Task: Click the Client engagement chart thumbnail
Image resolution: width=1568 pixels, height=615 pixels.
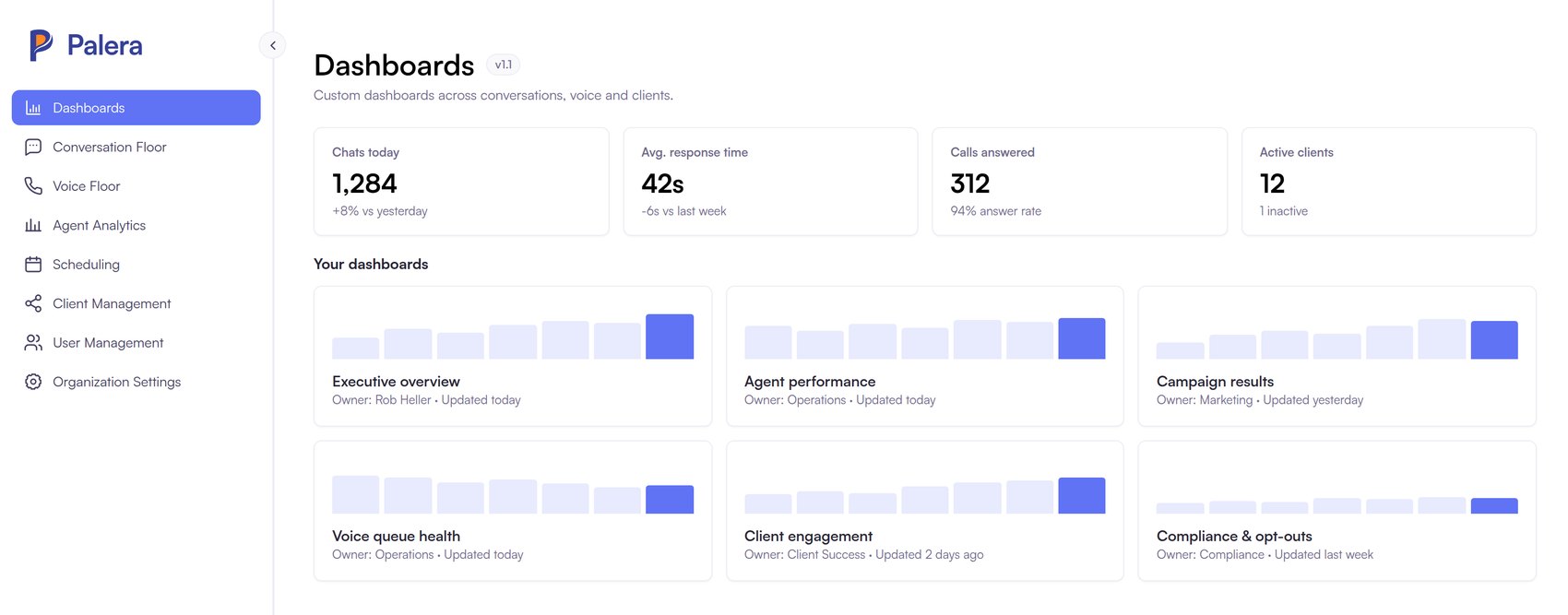Action: tap(925, 495)
